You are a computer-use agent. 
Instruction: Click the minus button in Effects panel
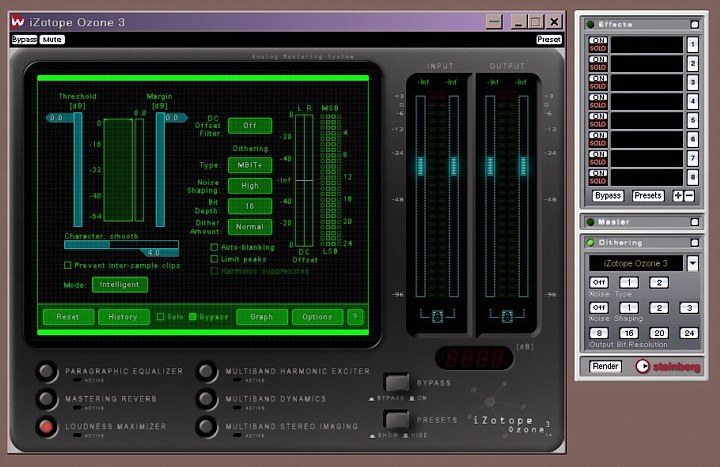pos(689,196)
